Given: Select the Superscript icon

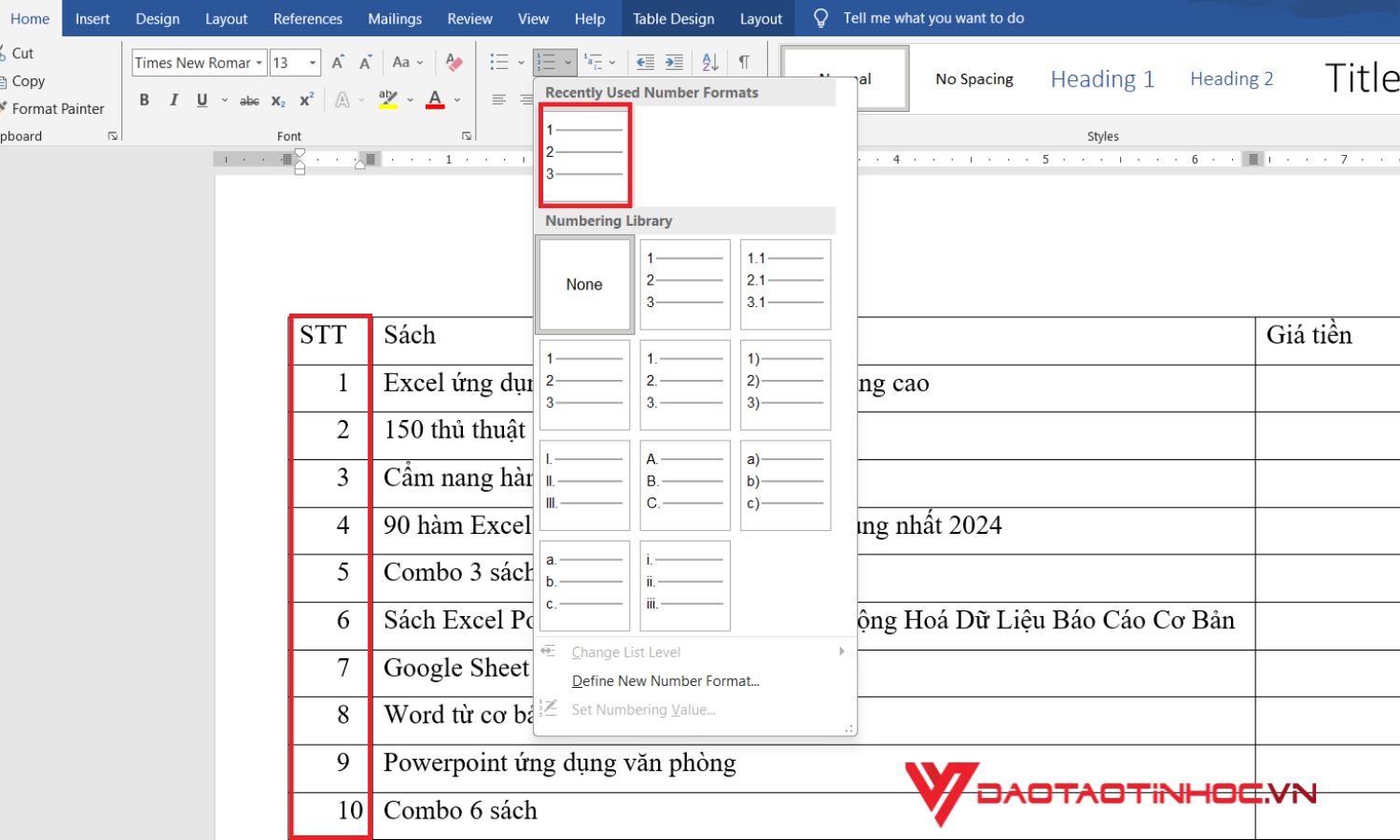Looking at the screenshot, I should tap(305, 98).
